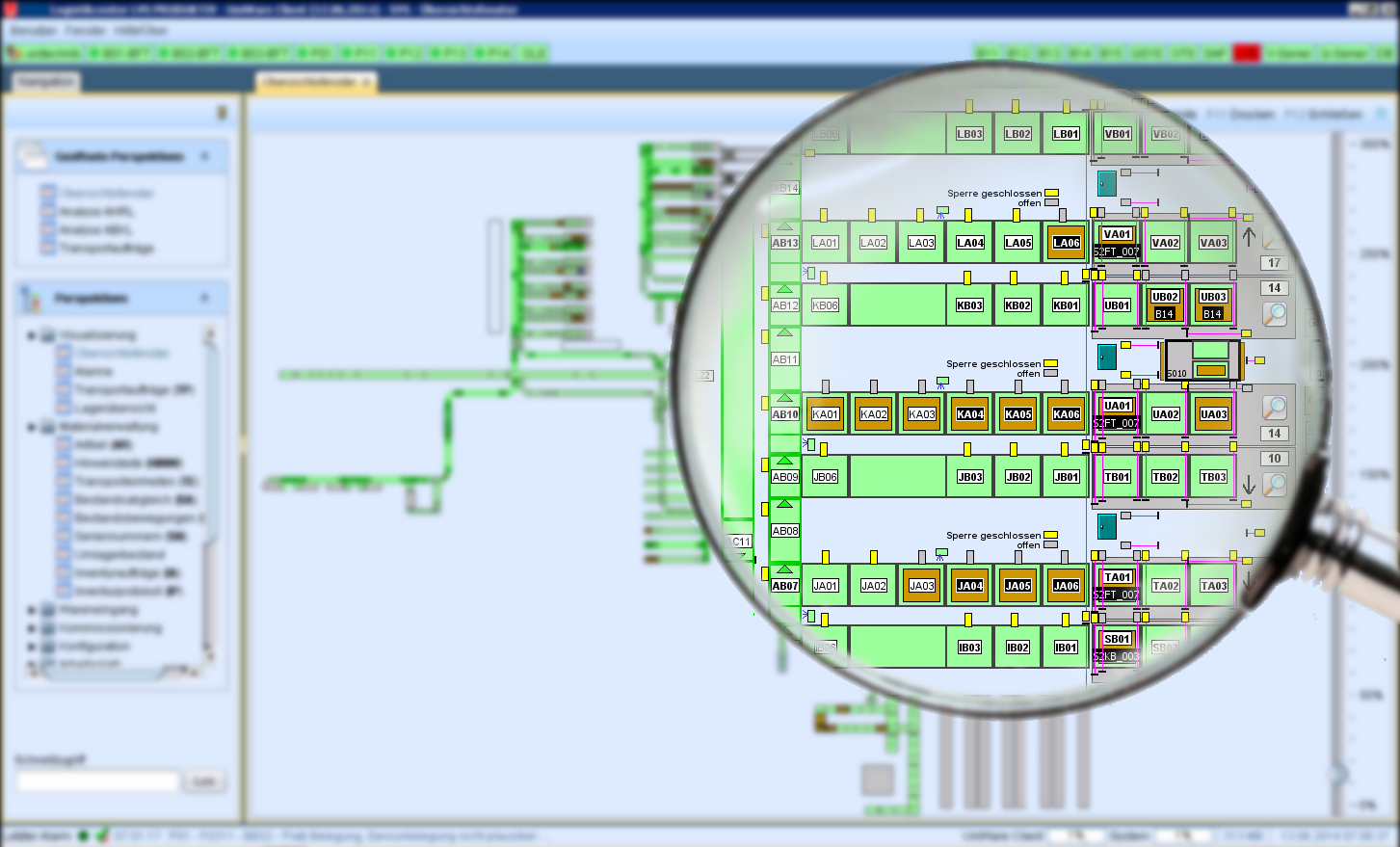Open the Fenster menu
The image size is (1400, 847).
pyautogui.click(x=85, y=31)
